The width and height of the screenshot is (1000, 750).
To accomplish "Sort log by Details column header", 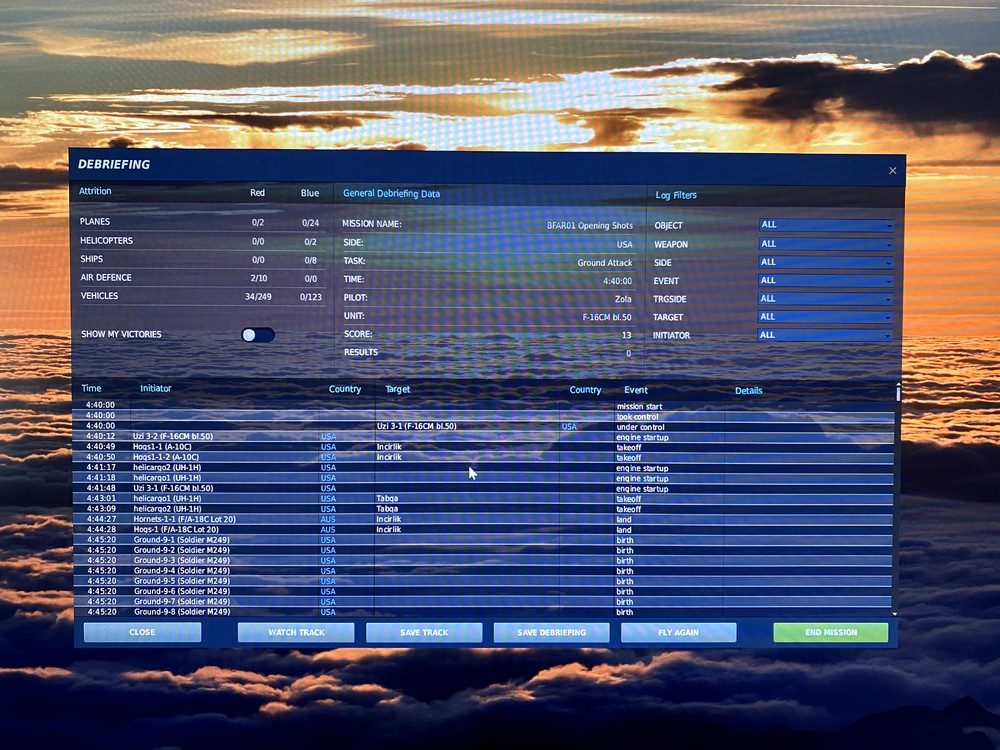I will tap(749, 390).
